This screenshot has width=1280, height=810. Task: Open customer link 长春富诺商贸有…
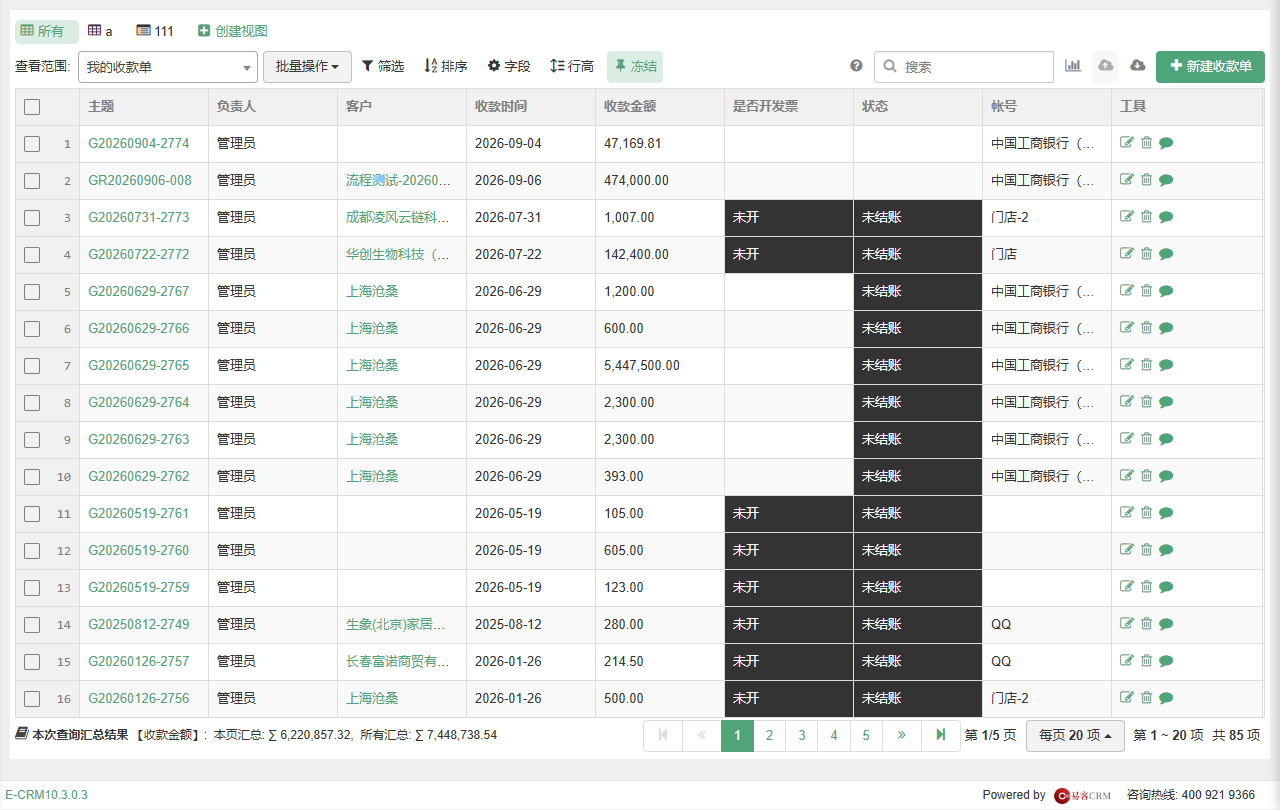[x=398, y=661]
